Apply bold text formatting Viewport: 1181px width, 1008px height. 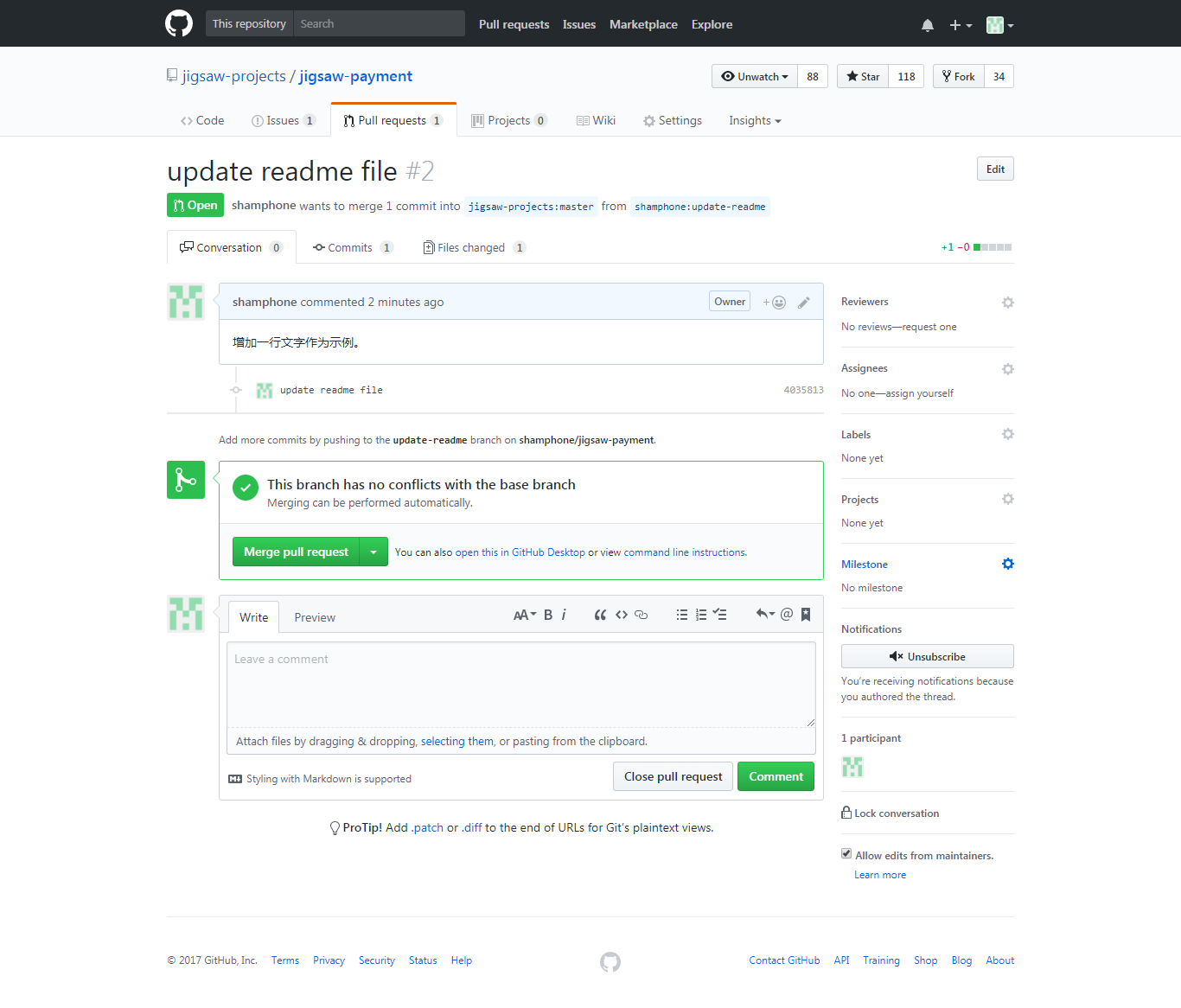pos(548,615)
